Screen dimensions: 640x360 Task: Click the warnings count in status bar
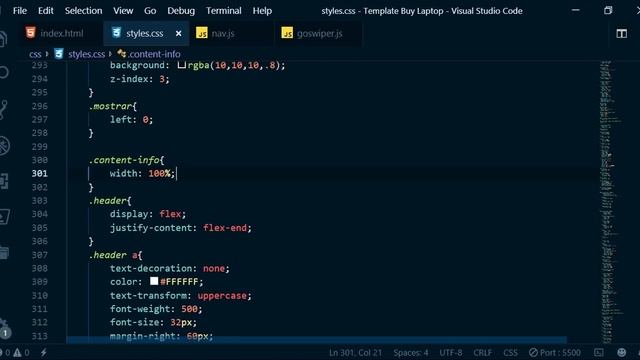22,353
